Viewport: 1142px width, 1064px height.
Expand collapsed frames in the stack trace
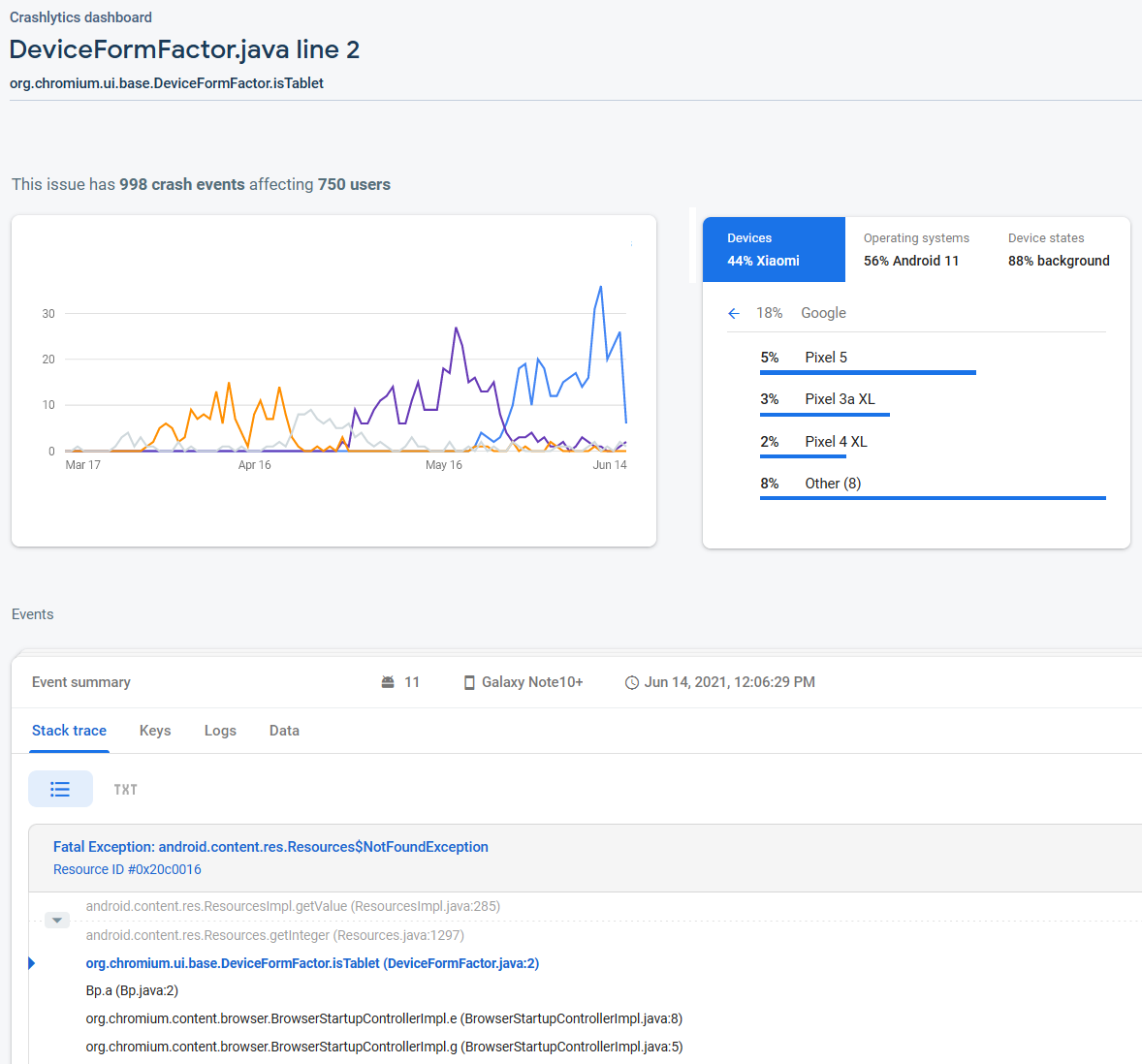[57, 920]
